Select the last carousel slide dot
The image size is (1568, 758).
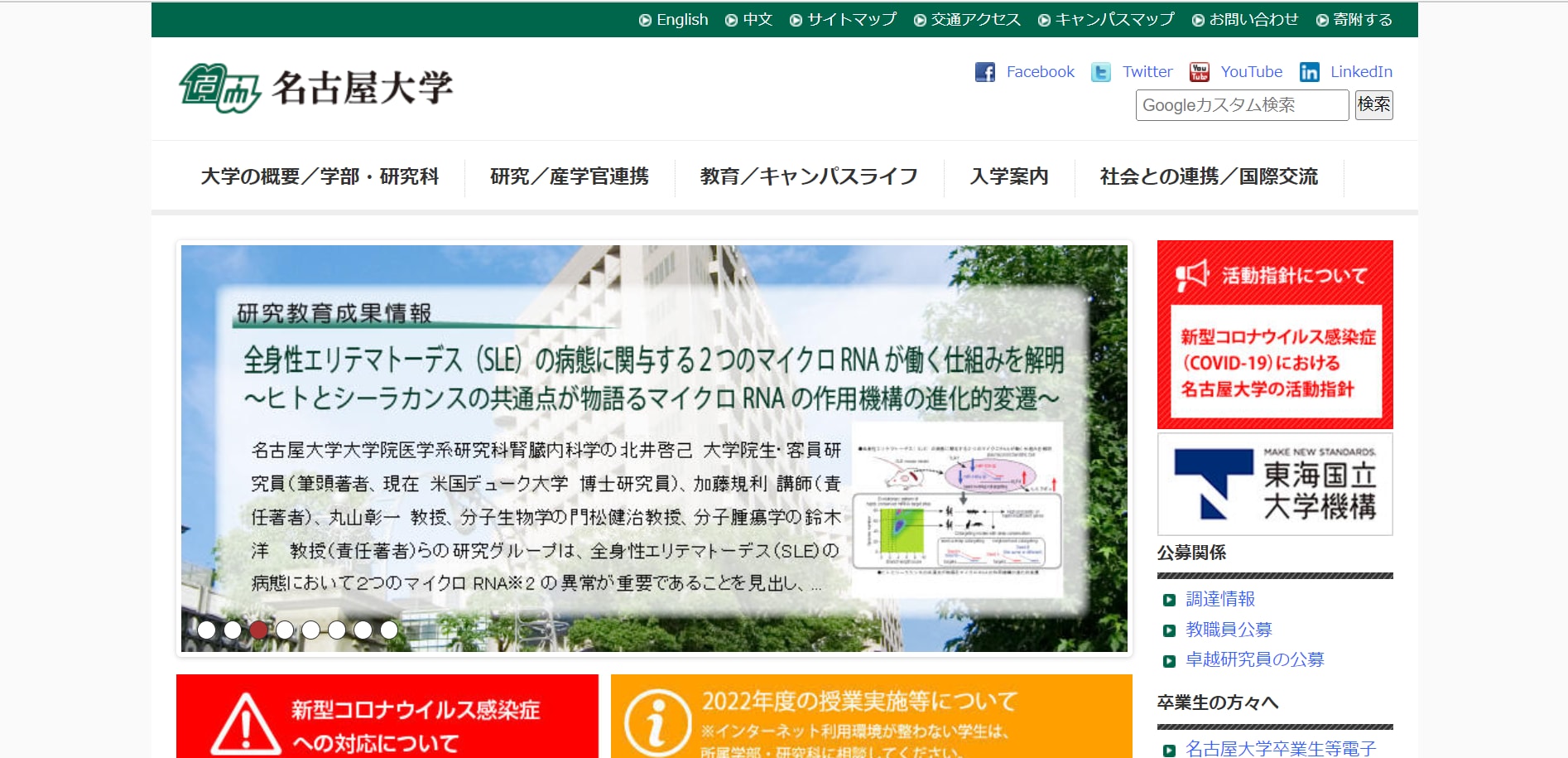point(389,630)
